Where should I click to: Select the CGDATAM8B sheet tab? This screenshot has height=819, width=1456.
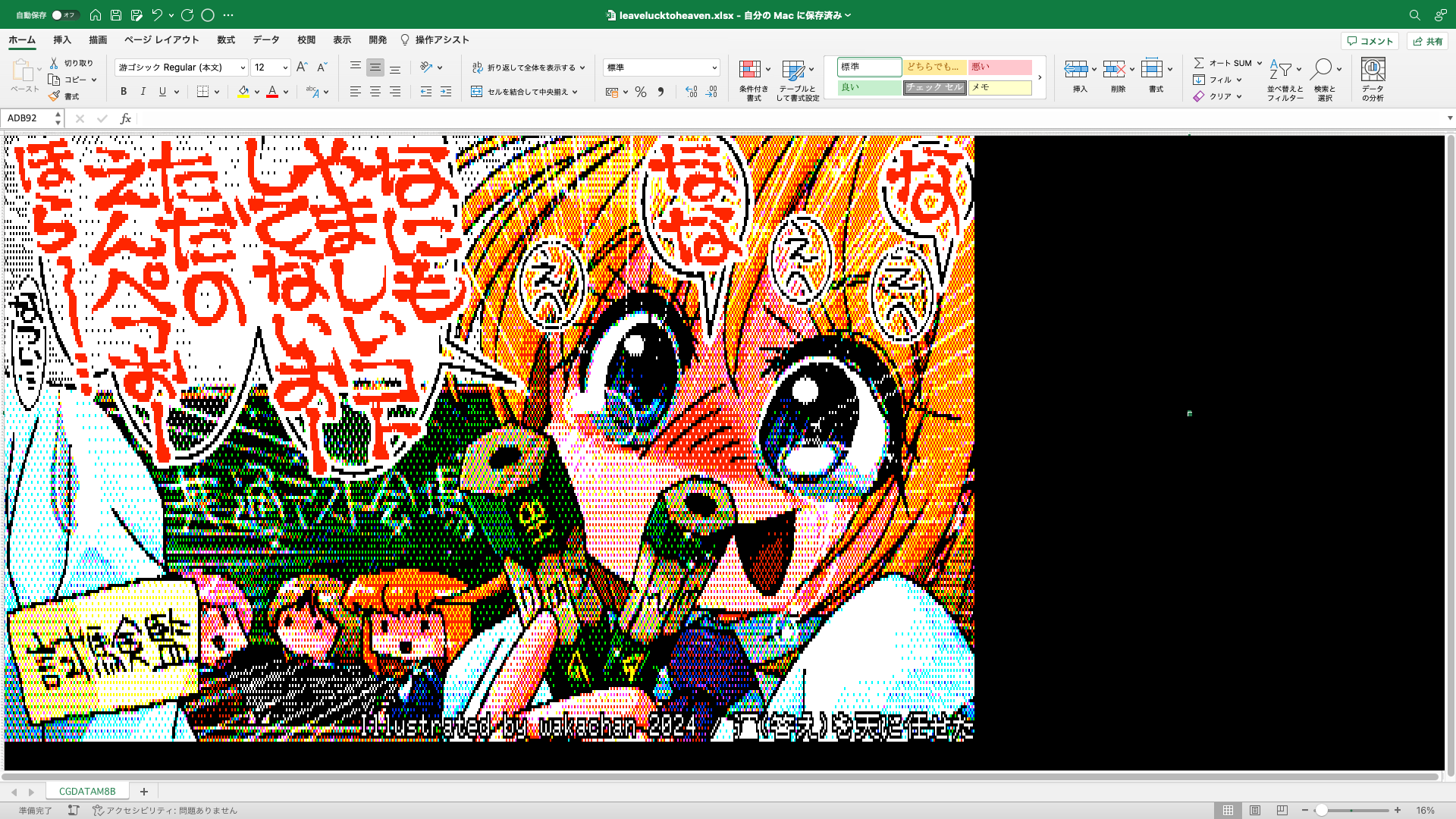click(x=87, y=791)
